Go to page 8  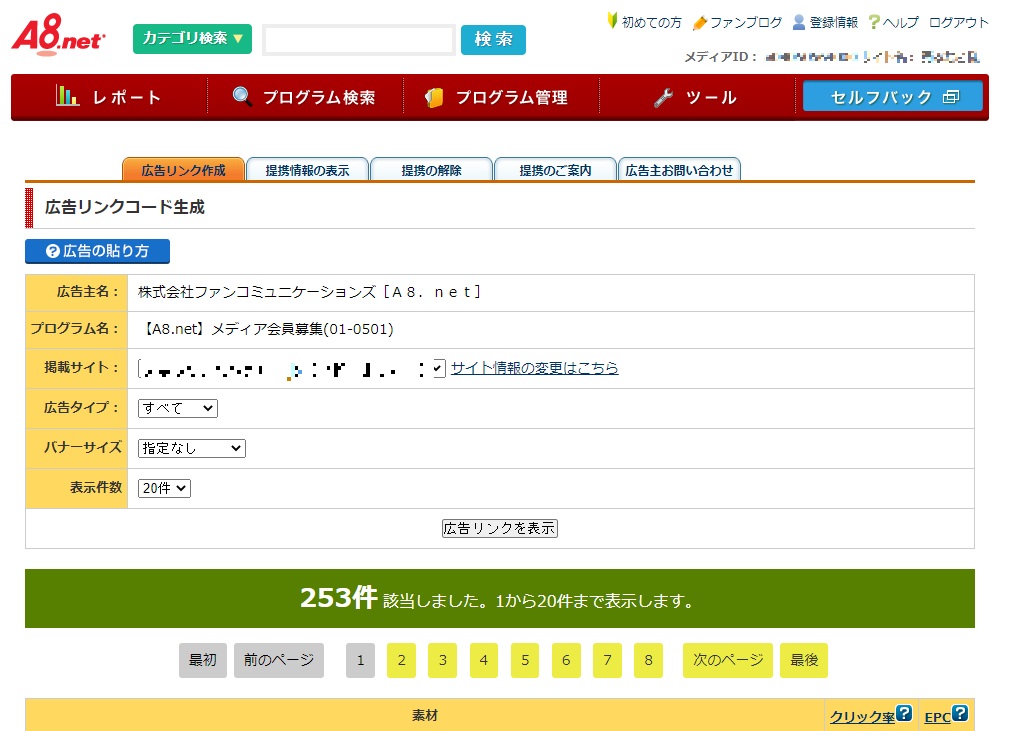click(649, 660)
